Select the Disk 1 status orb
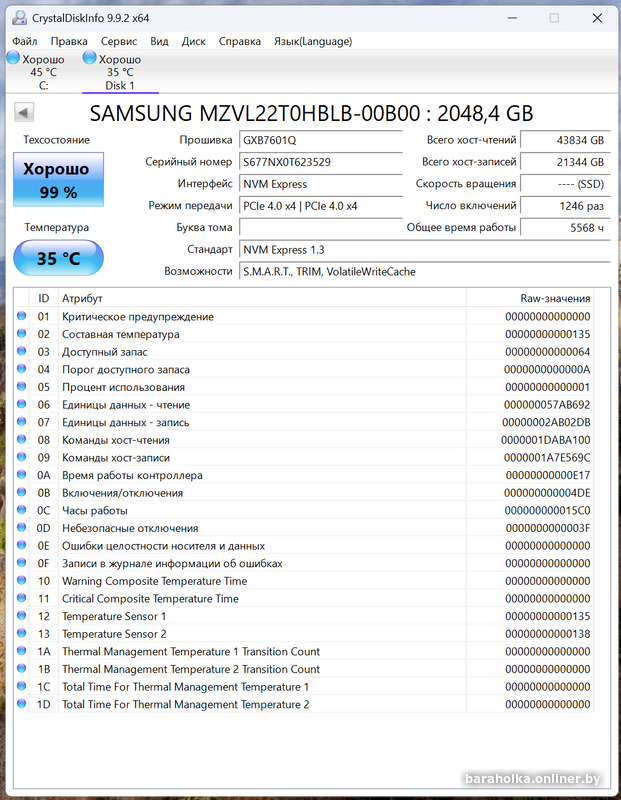Image resolution: width=621 pixels, height=800 pixels. coord(89,58)
